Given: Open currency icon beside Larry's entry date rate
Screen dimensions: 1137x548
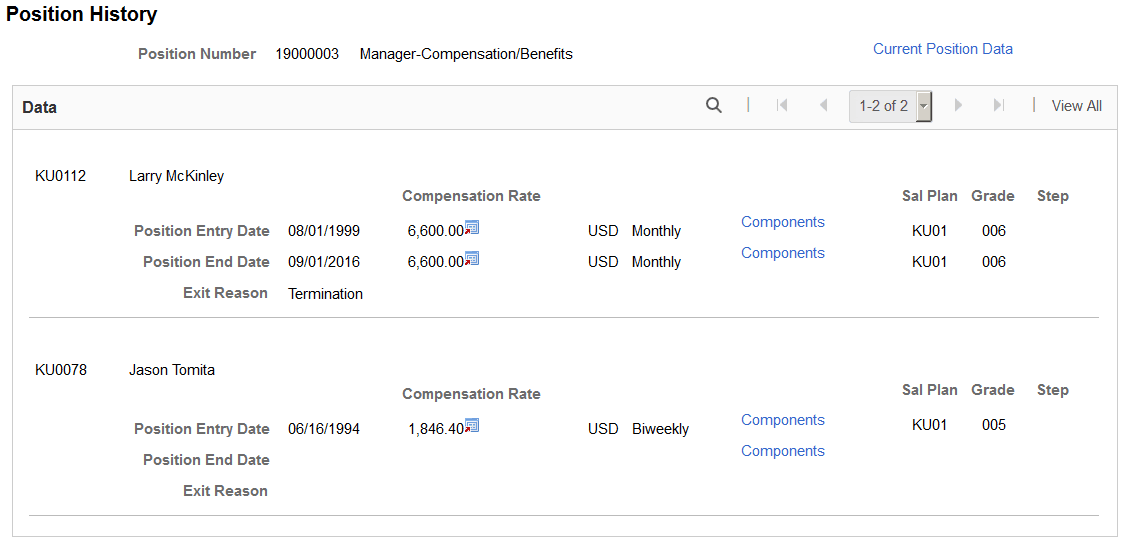Looking at the screenshot, I should (x=472, y=228).
